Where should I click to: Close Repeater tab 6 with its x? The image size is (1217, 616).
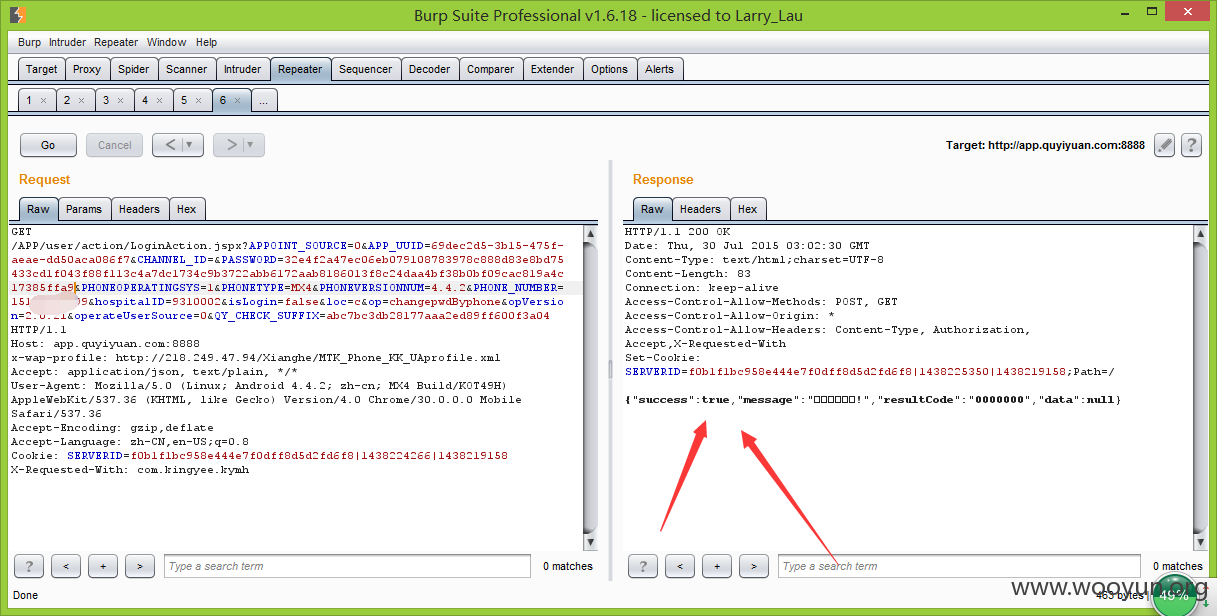coord(236,101)
